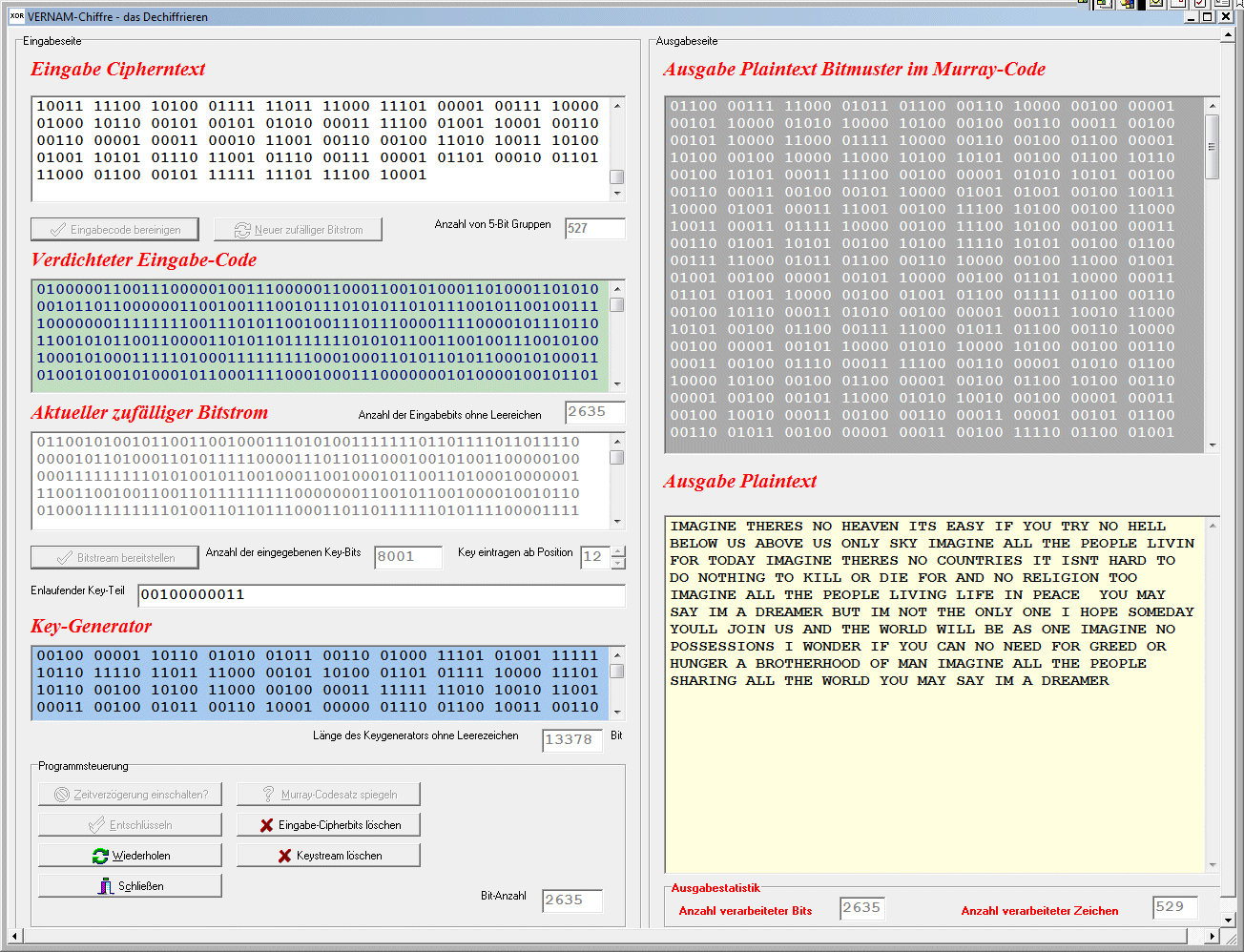This screenshot has height=952, width=1244.
Task: Click the Entschlüsseln button
Action: pos(130,825)
